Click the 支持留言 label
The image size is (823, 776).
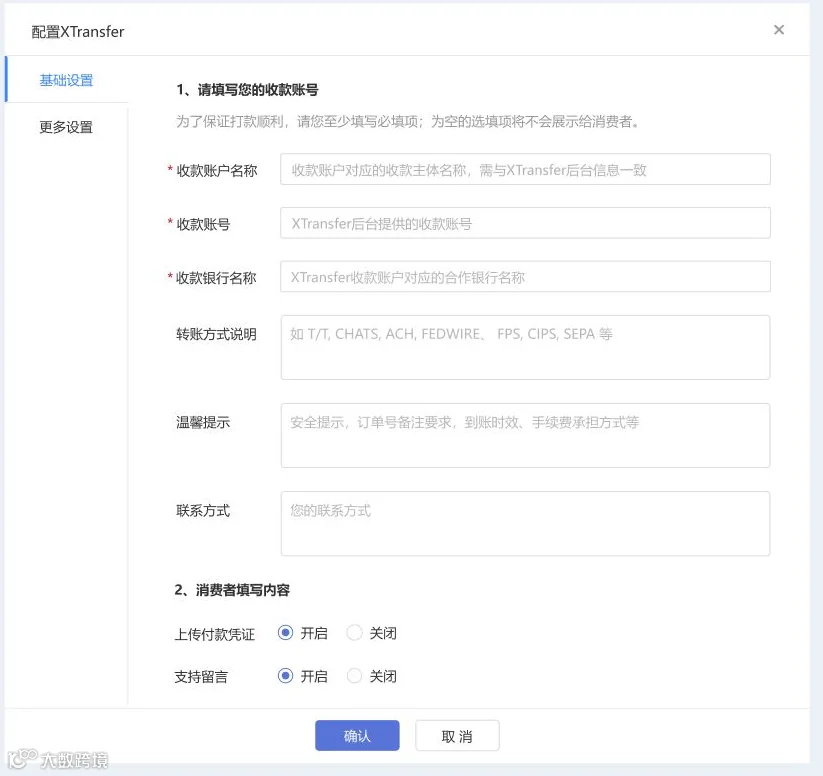(201, 677)
